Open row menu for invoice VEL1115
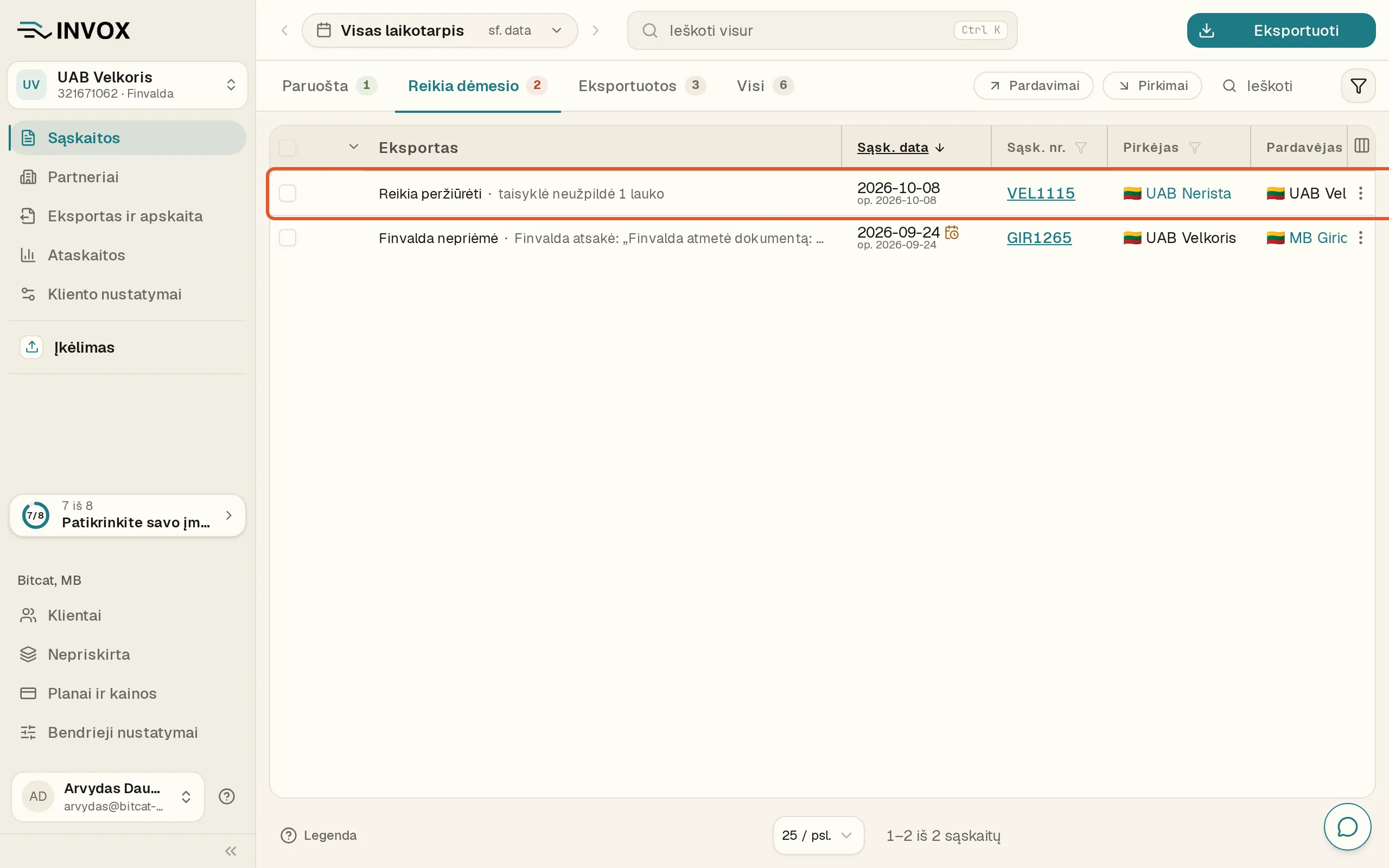This screenshot has height=868, width=1389. pos(1360,194)
